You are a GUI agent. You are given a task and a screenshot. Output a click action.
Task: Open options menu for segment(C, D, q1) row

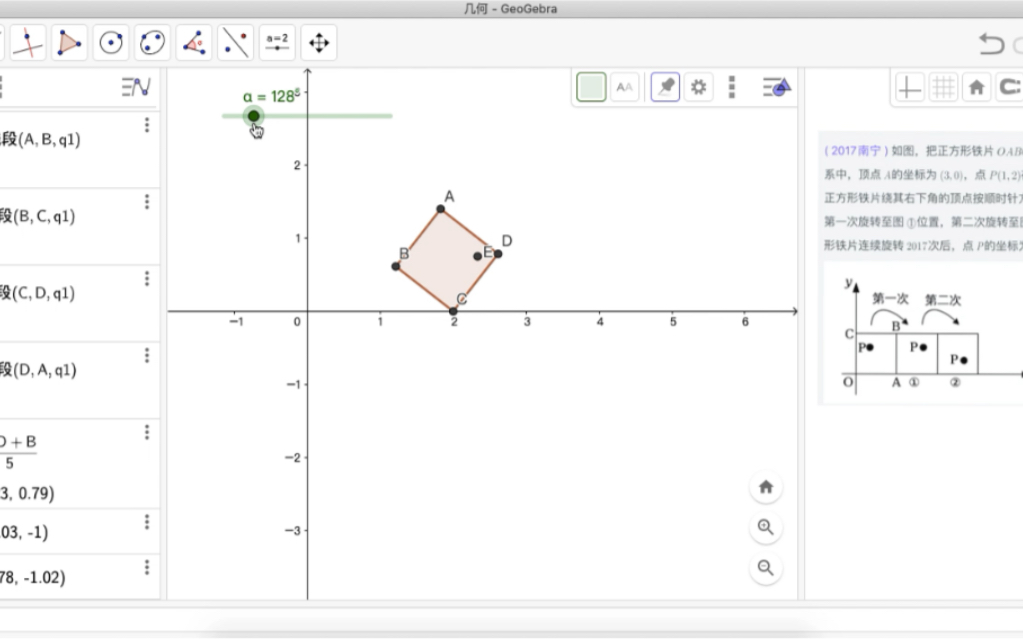click(147, 279)
